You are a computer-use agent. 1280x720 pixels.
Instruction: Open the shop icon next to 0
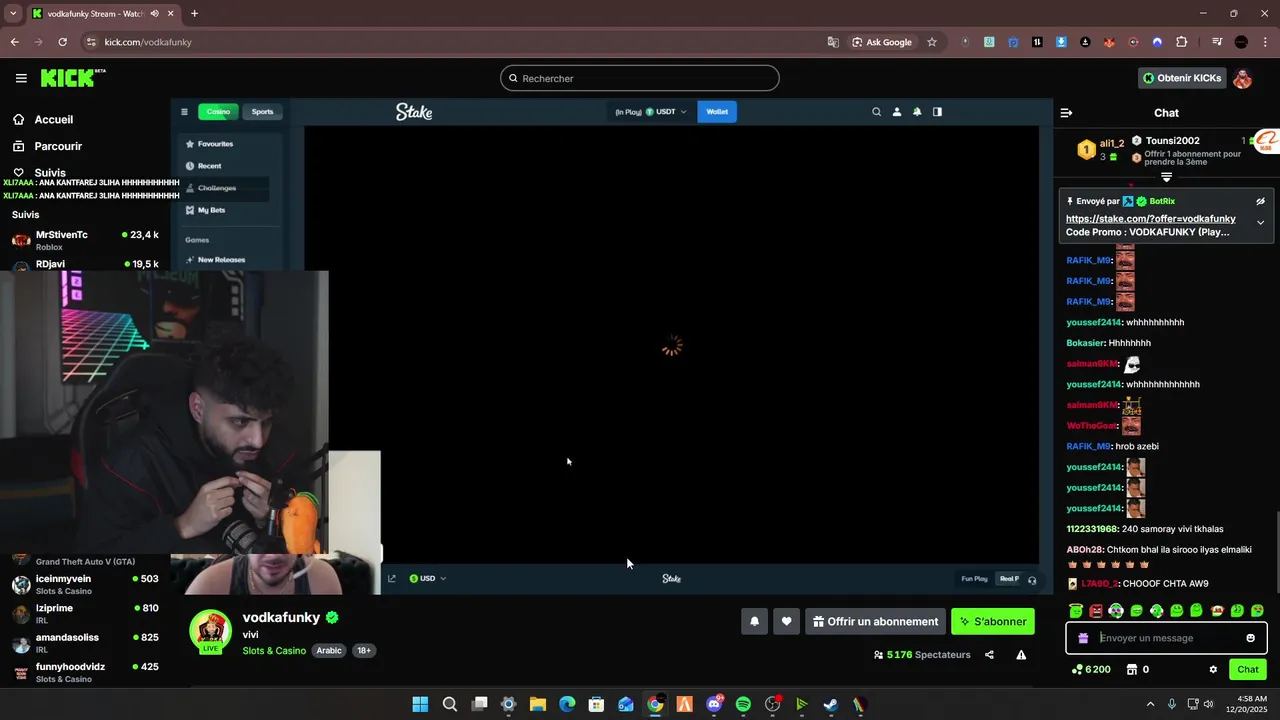tap(1132, 670)
